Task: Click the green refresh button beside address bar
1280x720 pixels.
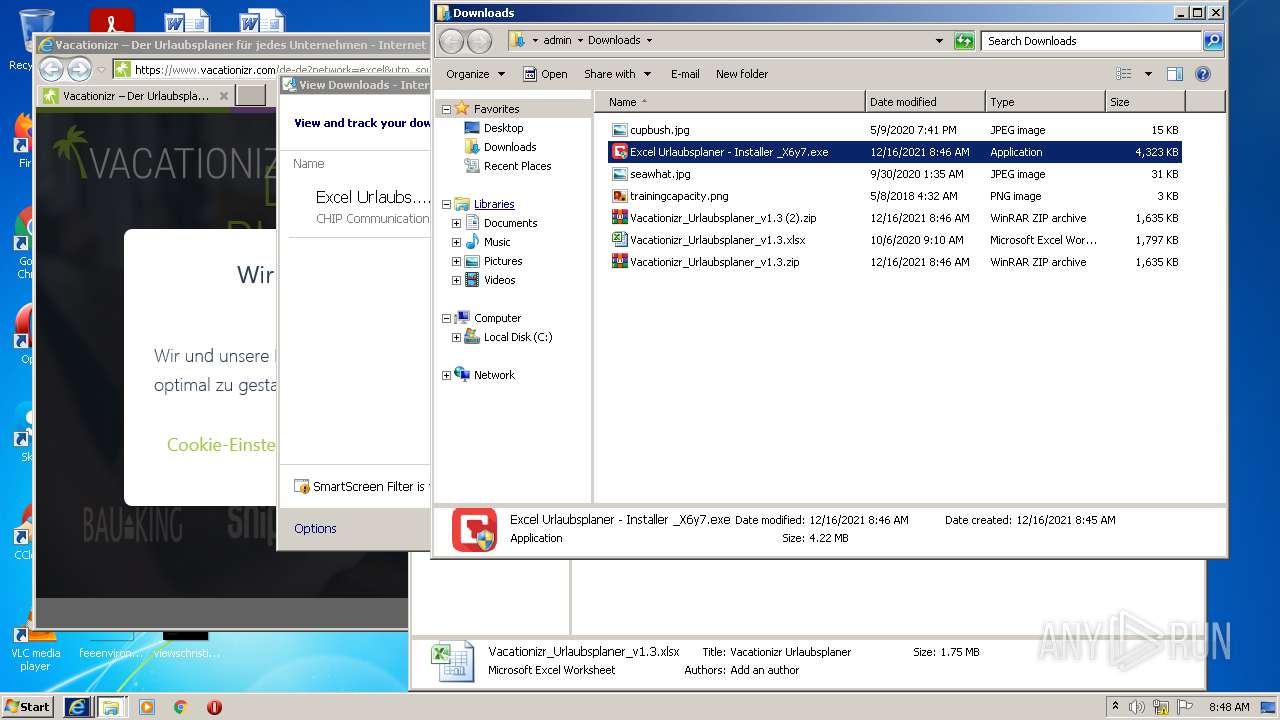Action: [964, 41]
